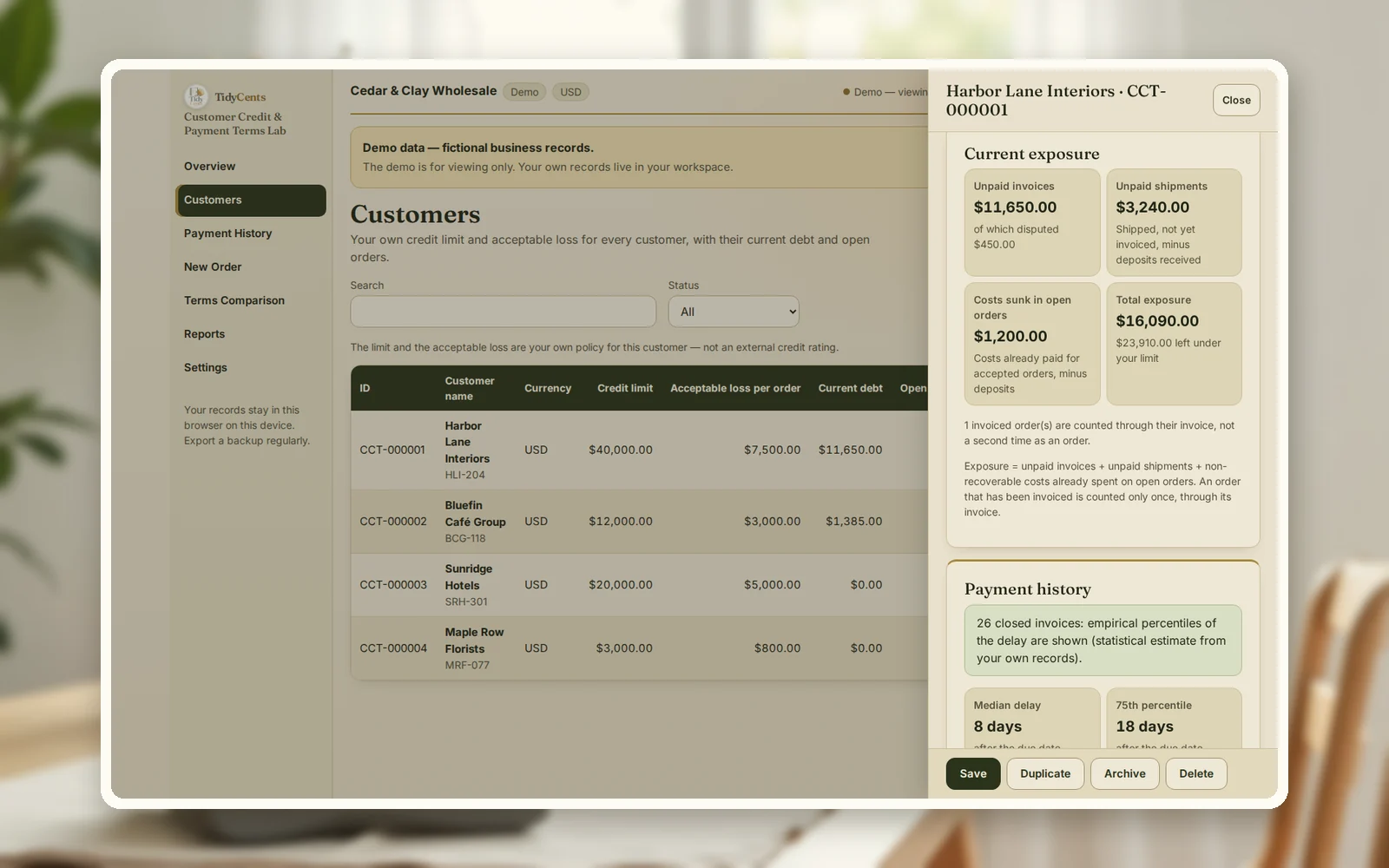Click the Harbor Lane Interiors name cell
1389x868 pixels.
476,450
